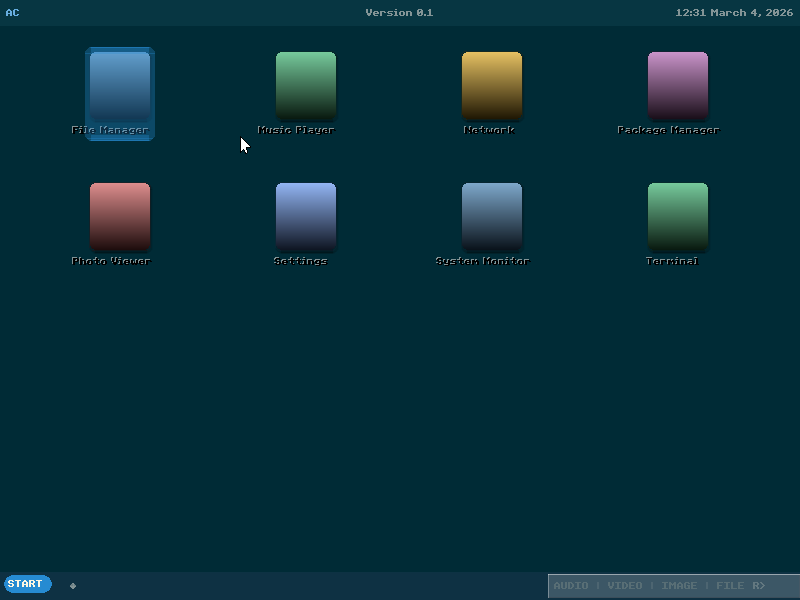Screen dimensions: 800x600
Task: Open the System Monitor icon
Action: (x=490, y=216)
